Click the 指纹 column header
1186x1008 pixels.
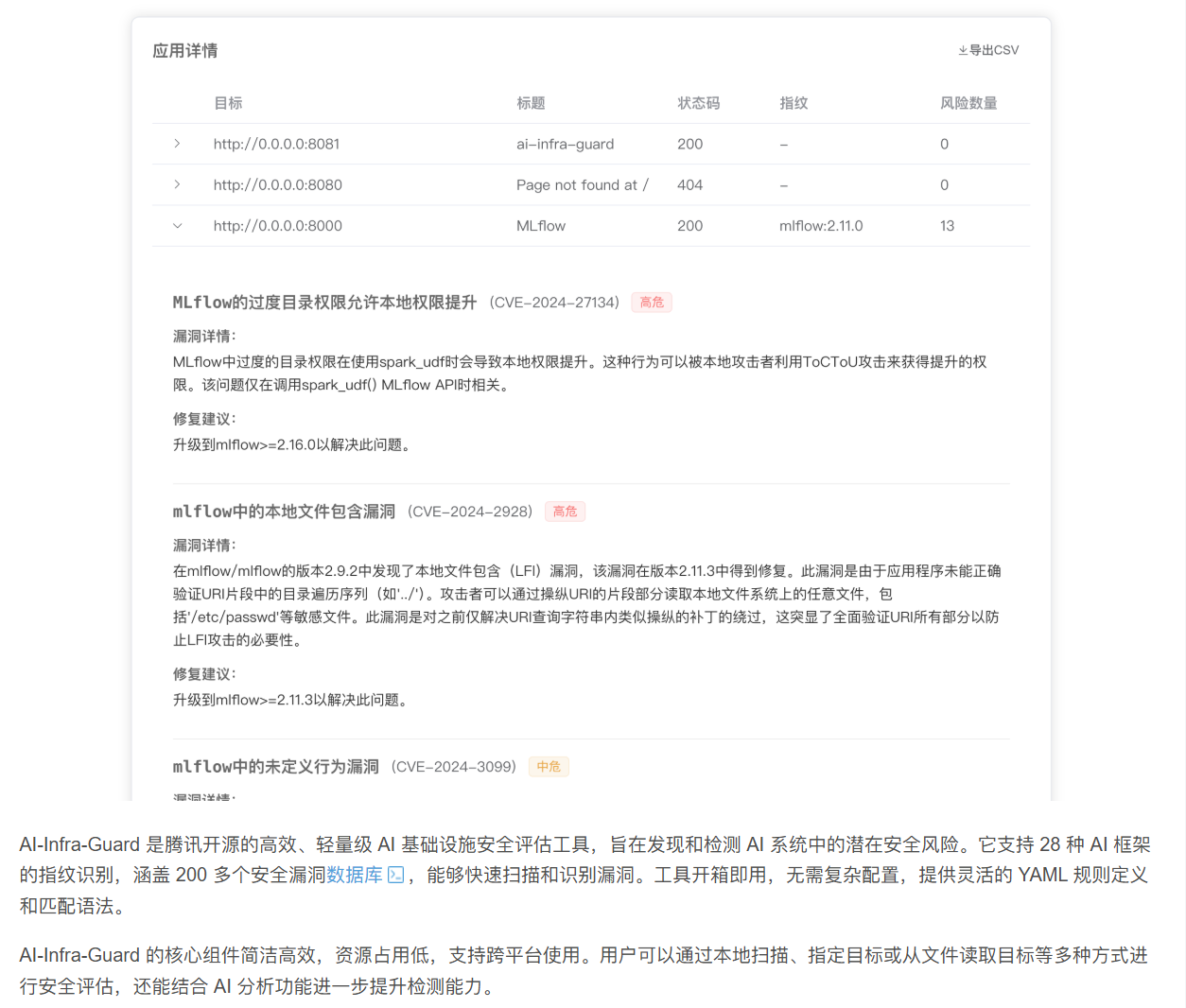click(794, 103)
